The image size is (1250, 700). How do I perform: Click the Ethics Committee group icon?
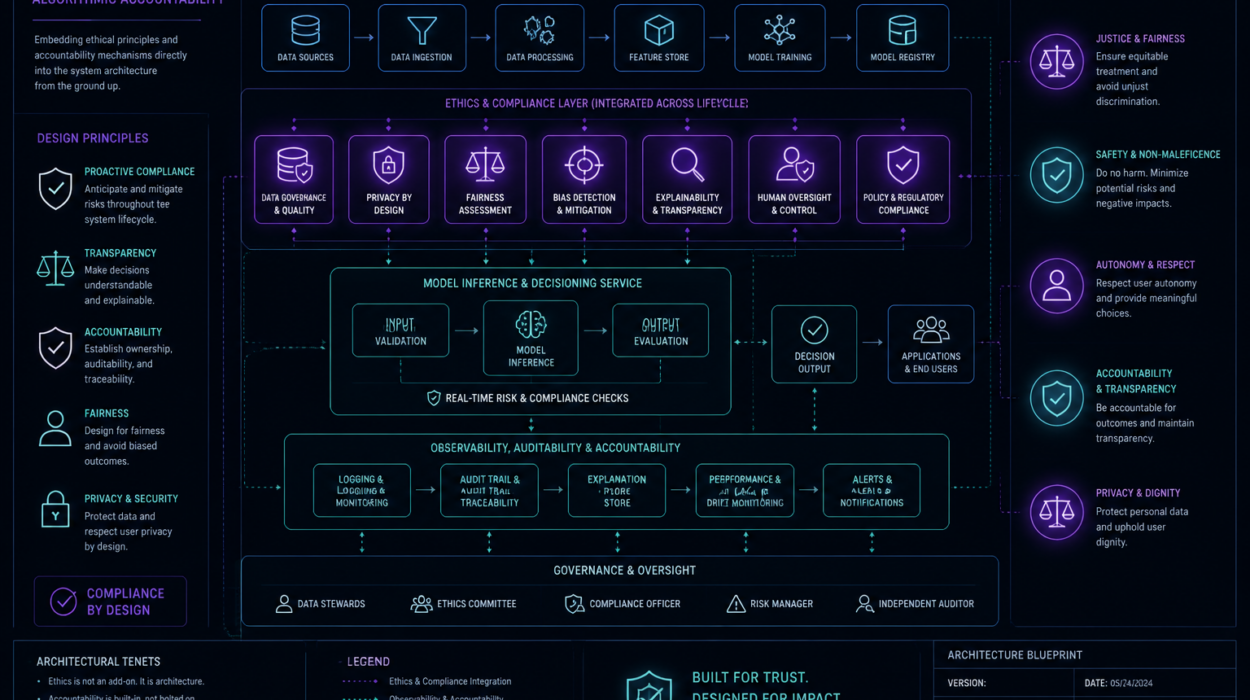[421, 604]
